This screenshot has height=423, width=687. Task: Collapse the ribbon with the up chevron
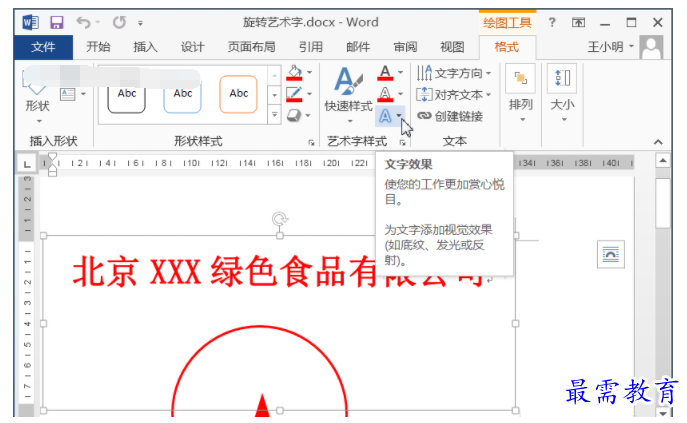click(x=658, y=142)
